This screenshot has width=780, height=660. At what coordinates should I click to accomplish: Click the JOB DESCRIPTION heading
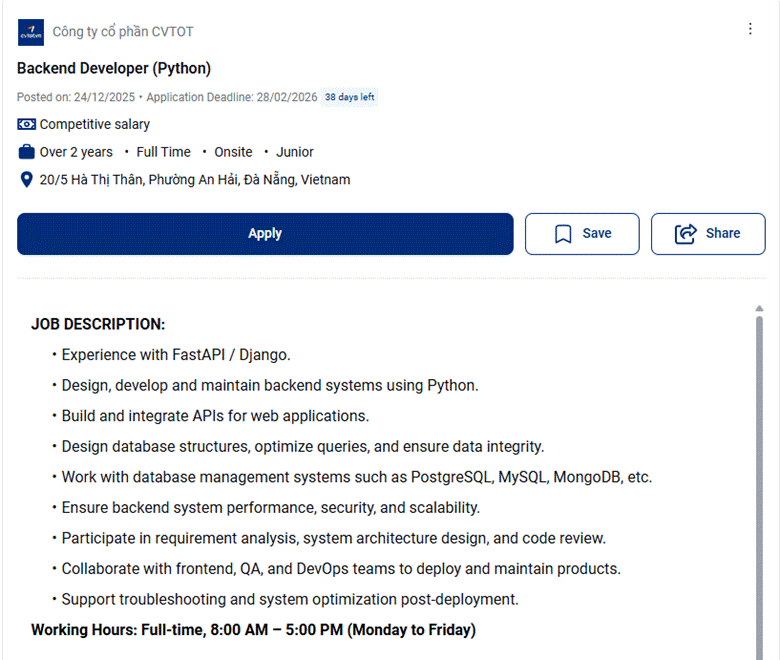point(98,324)
